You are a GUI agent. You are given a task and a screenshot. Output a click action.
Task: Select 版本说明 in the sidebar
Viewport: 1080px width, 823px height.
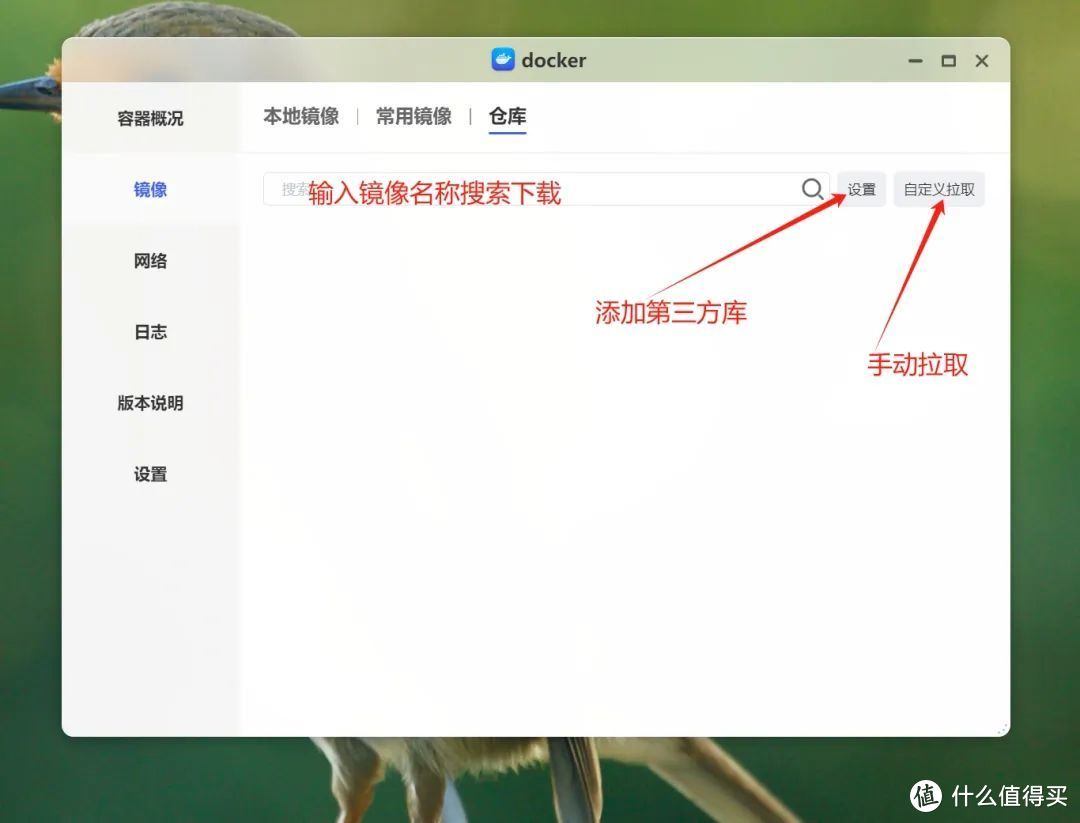[149, 403]
